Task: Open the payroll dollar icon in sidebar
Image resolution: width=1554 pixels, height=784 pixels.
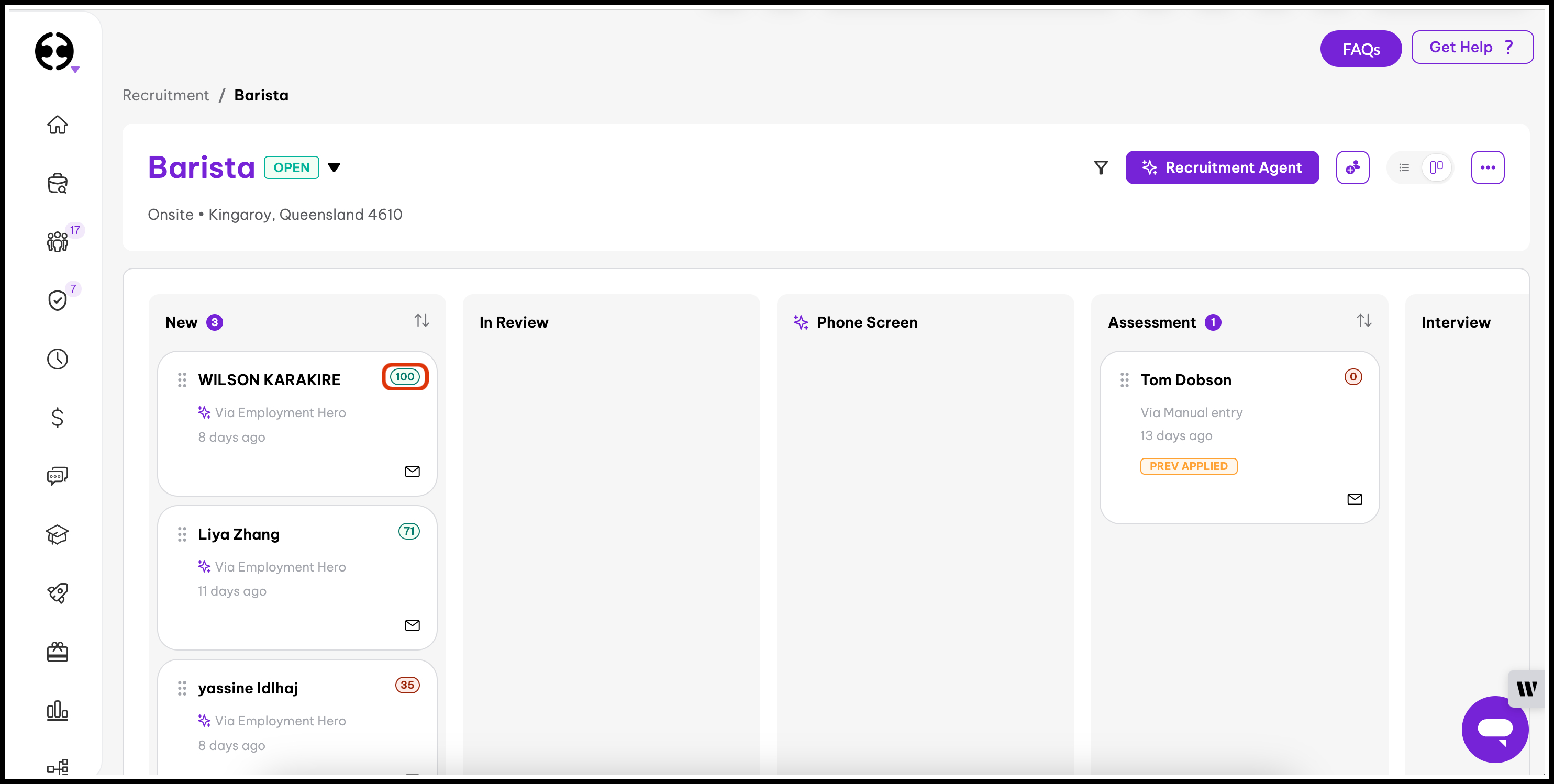Action: click(x=57, y=417)
